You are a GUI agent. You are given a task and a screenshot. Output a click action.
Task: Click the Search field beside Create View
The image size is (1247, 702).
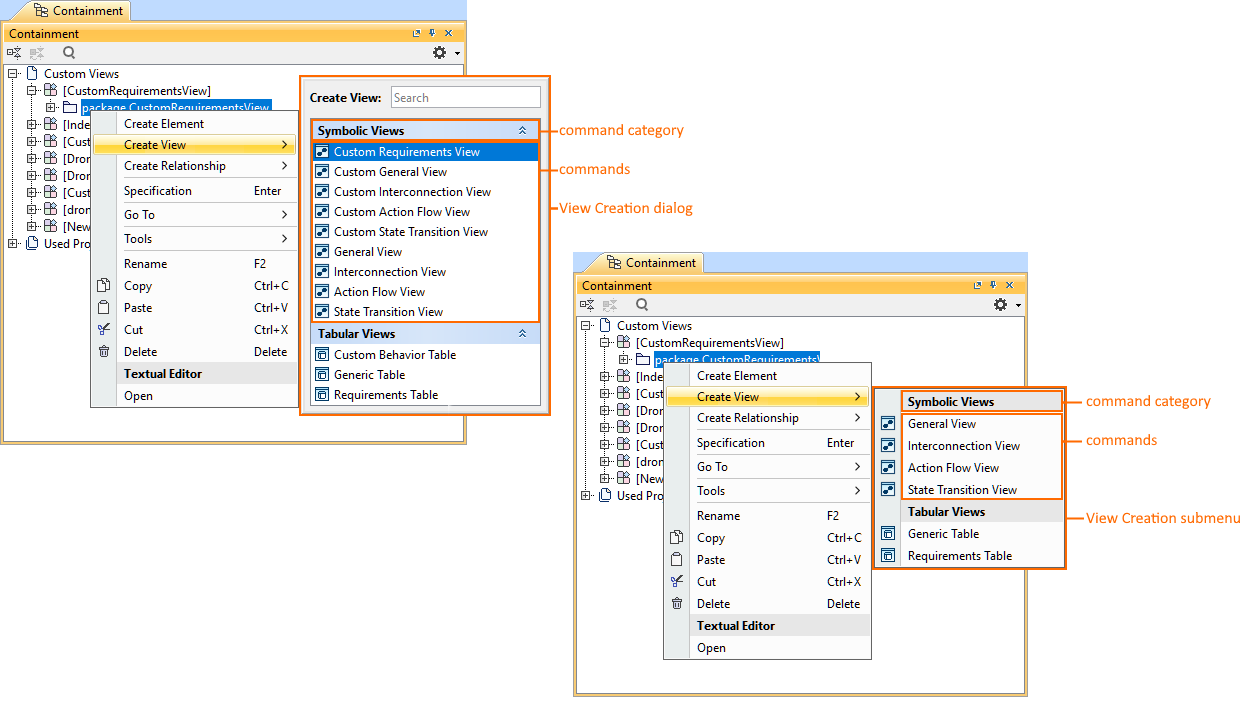[x=465, y=98]
